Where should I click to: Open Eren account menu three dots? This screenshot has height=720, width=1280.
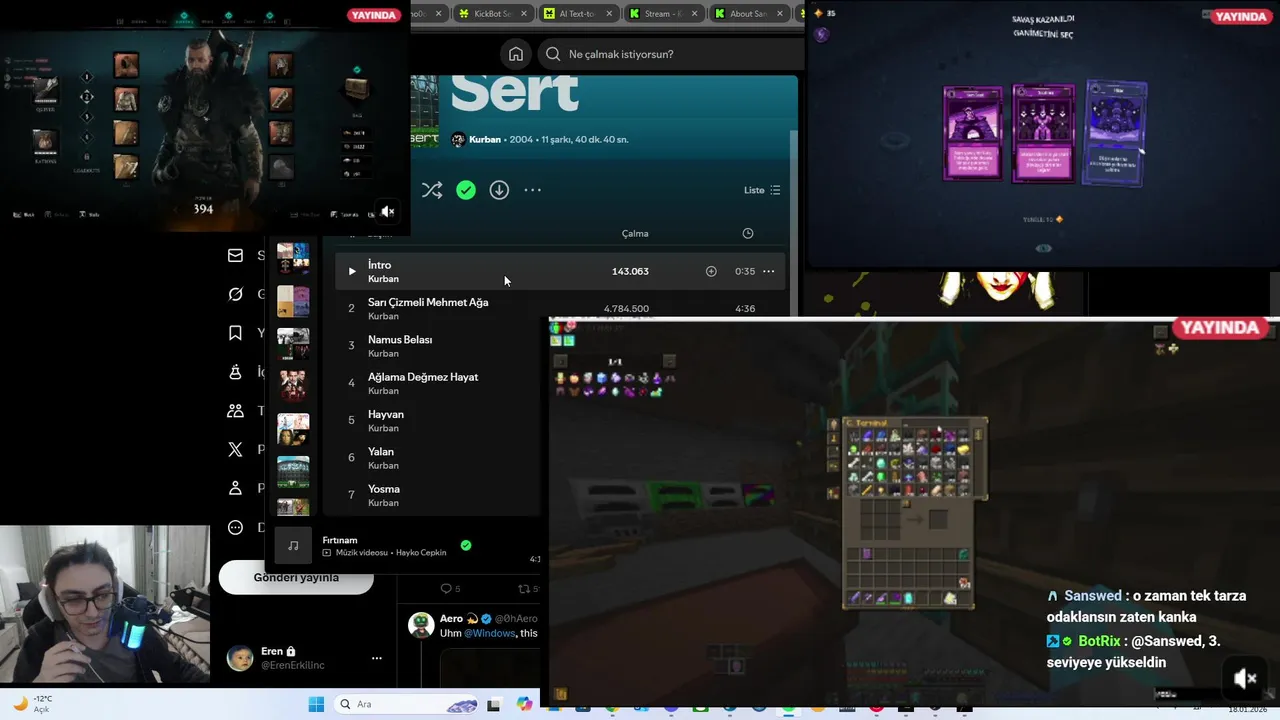click(376, 658)
